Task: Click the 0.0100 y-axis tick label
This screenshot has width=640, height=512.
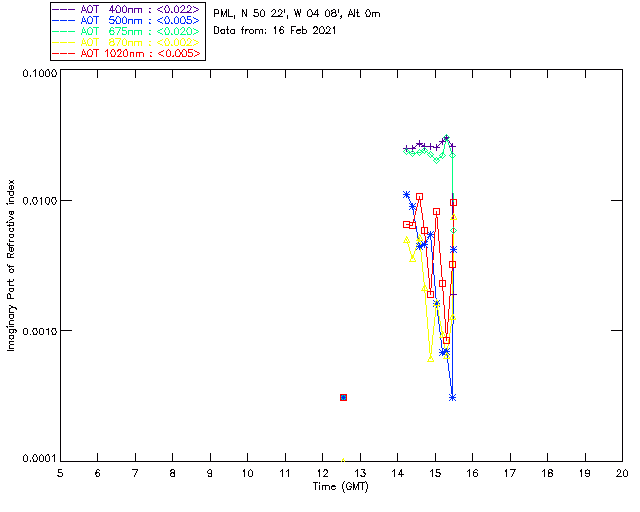Action: point(40,200)
